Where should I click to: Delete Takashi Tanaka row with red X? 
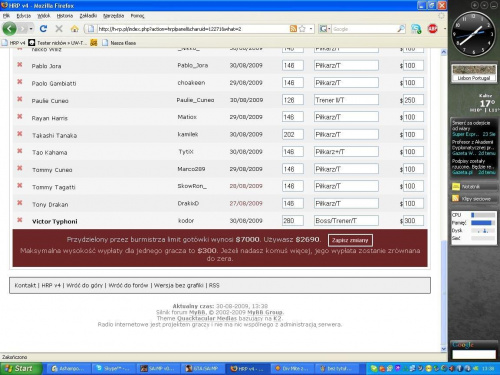20,134
